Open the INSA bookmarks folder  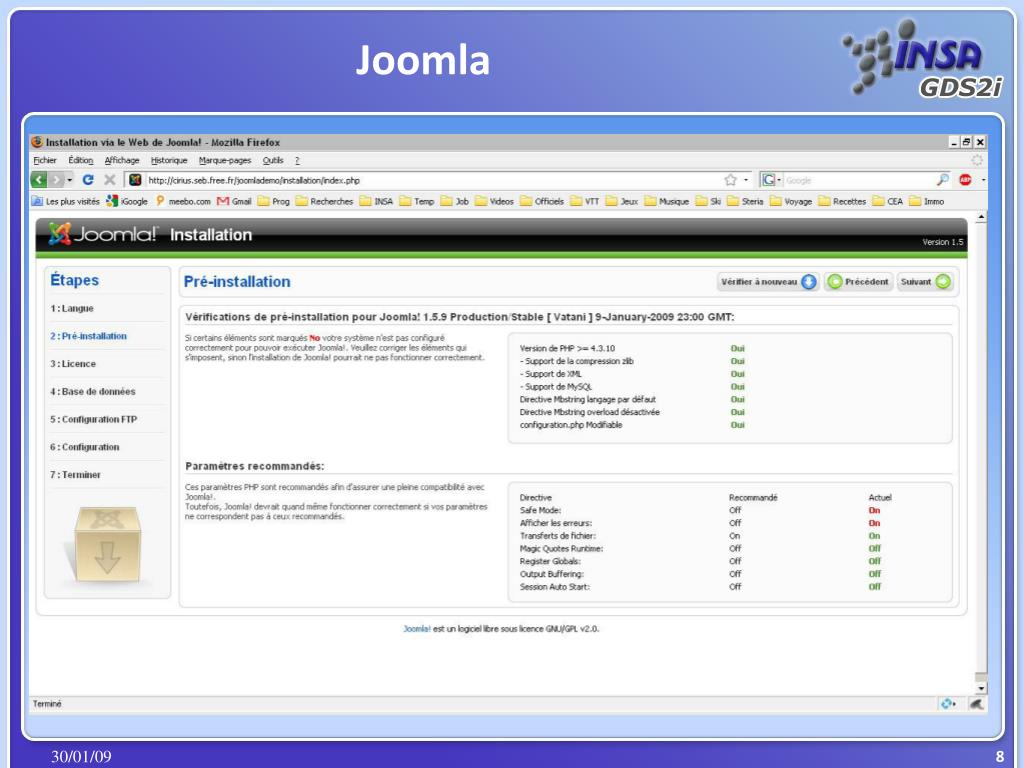point(377,201)
